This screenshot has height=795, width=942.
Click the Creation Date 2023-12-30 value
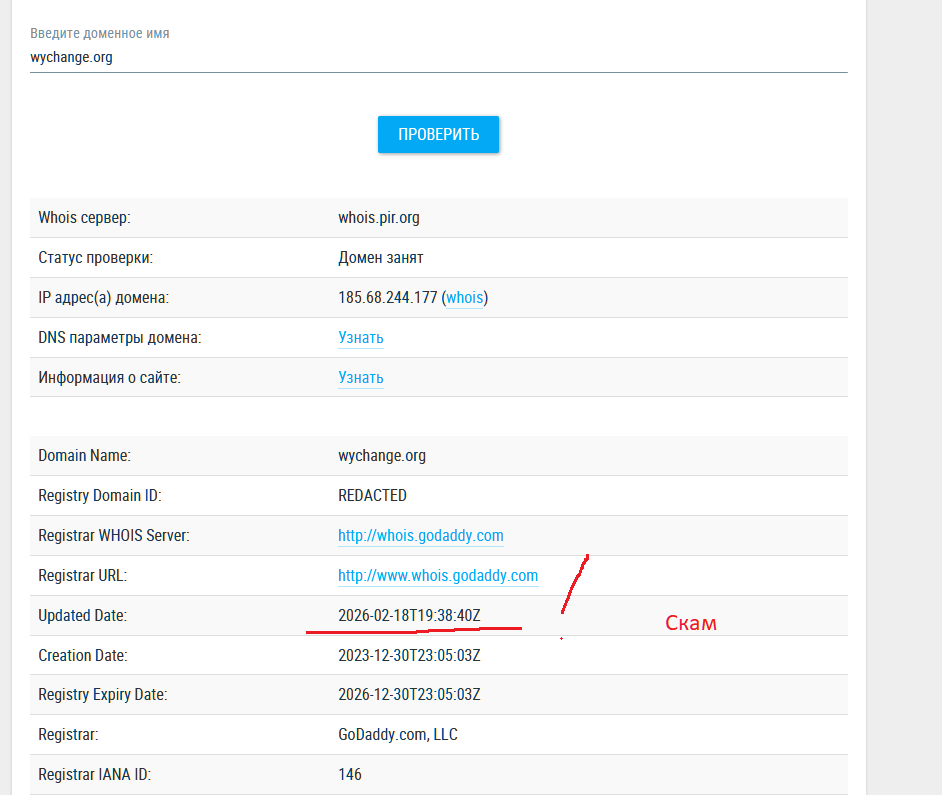[x=409, y=655]
